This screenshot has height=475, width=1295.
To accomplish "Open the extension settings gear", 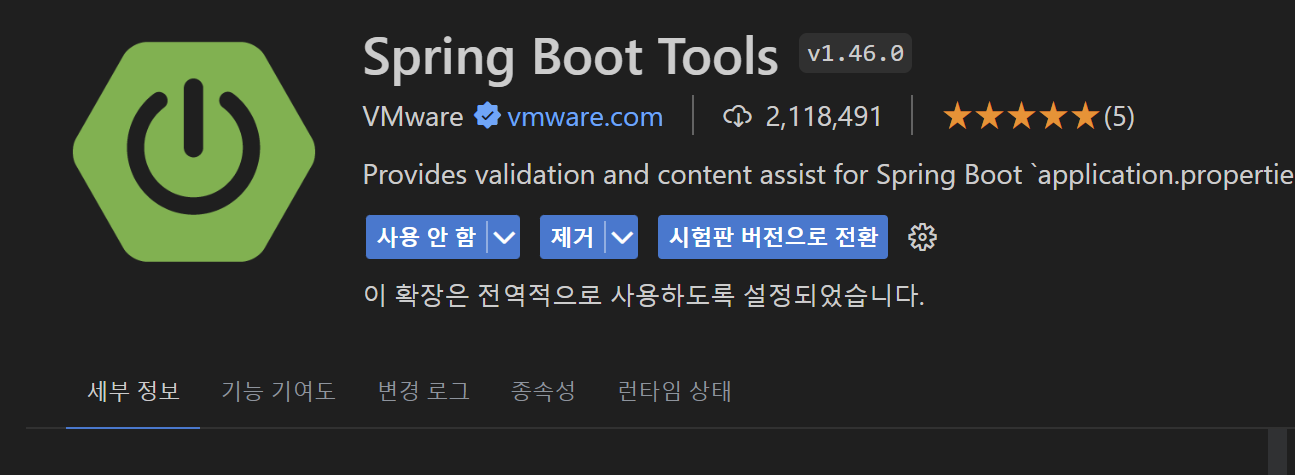I will [x=921, y=237].
